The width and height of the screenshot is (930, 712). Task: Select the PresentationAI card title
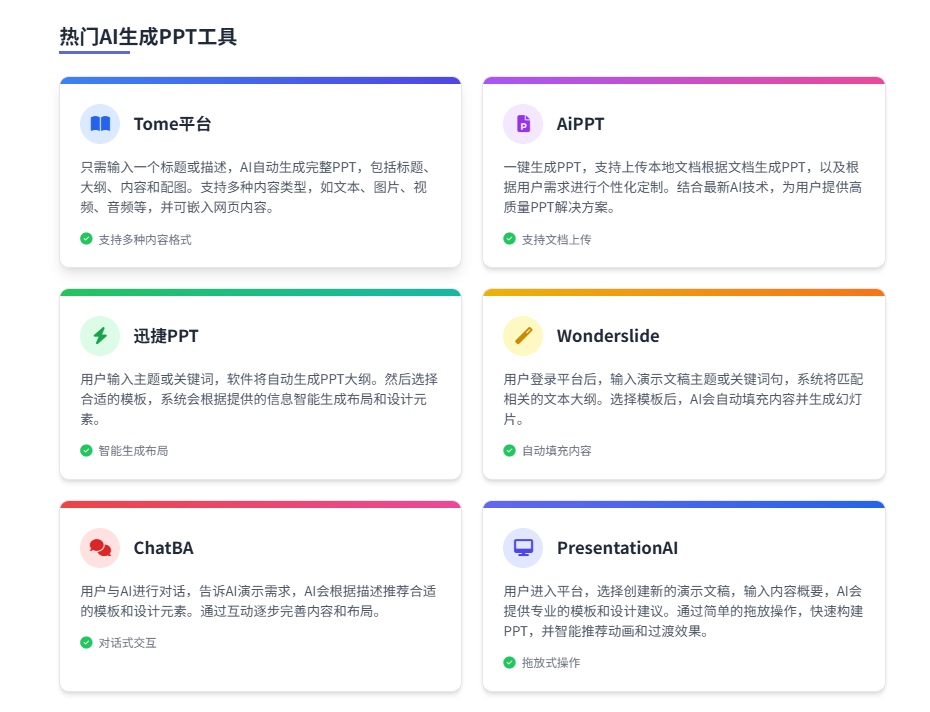[617, 548]
